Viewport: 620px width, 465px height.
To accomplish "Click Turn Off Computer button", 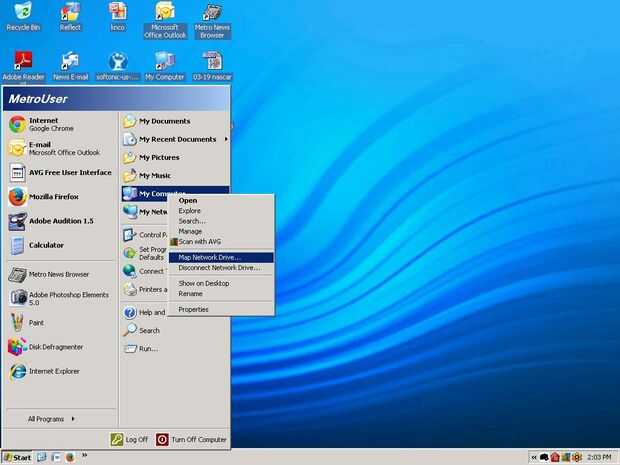I will tap(191, 440).
